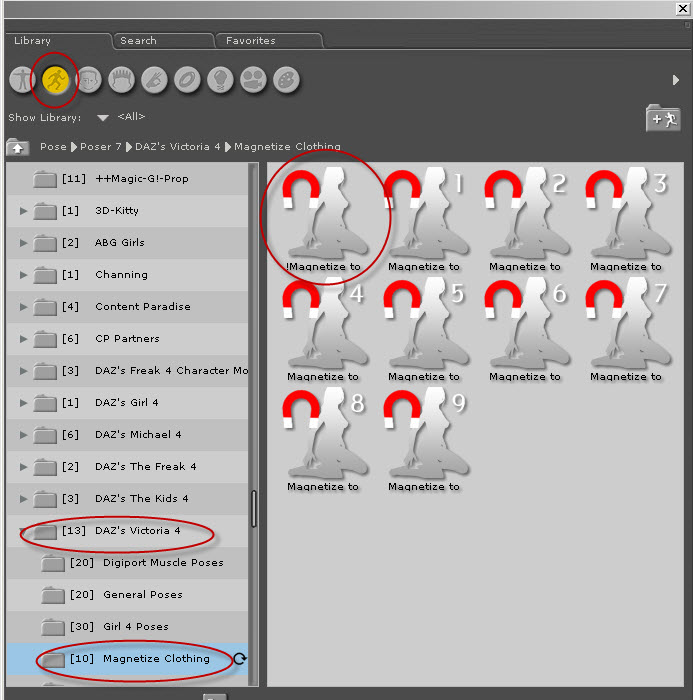Open the Show Library dropdown

pyautogui.click(x=103, y=118)
